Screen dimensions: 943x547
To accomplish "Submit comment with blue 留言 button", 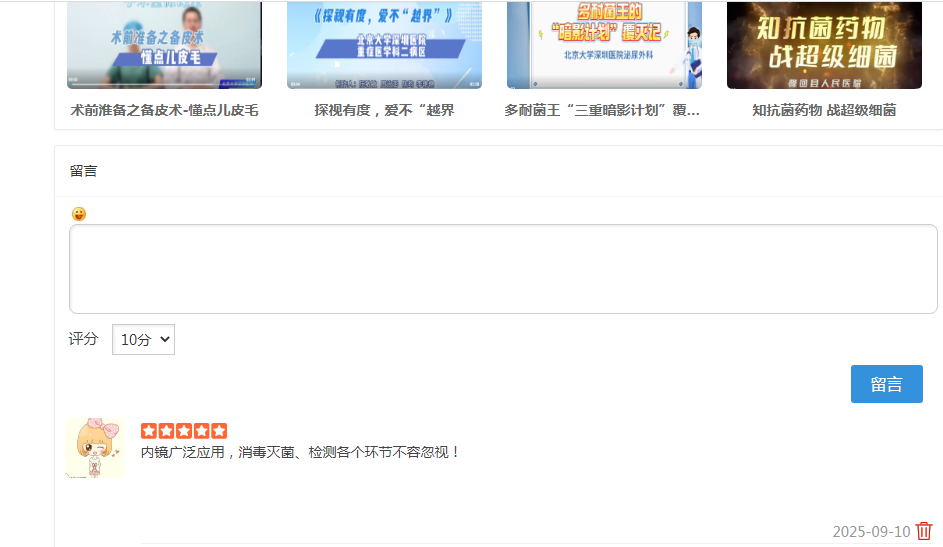I will click(x=886, y=384).
